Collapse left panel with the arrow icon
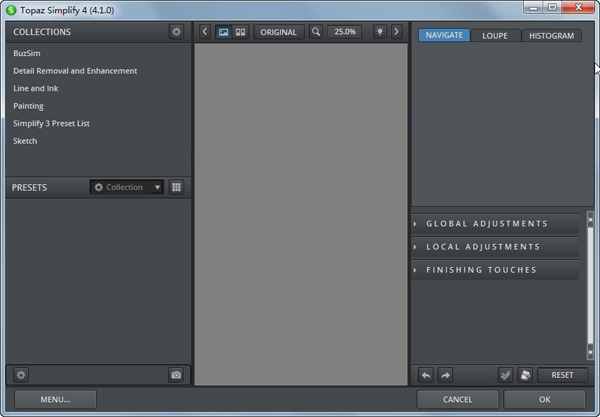This screenshot has width=600, height=417. pos(205,32)
